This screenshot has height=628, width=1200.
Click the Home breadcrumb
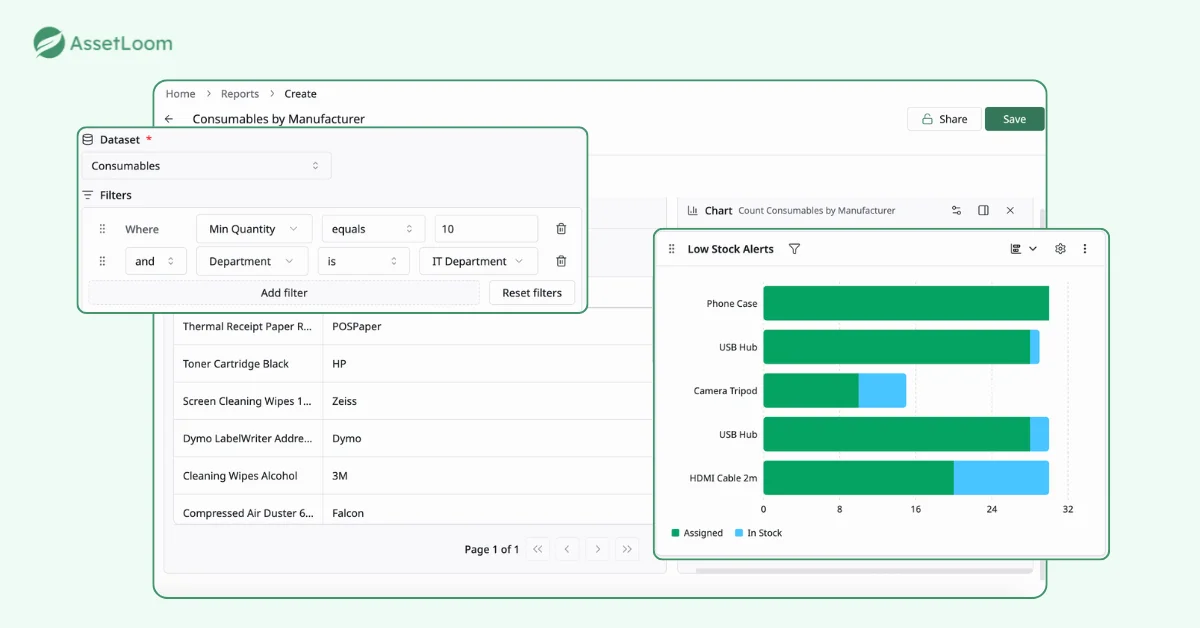pos(181,94)
